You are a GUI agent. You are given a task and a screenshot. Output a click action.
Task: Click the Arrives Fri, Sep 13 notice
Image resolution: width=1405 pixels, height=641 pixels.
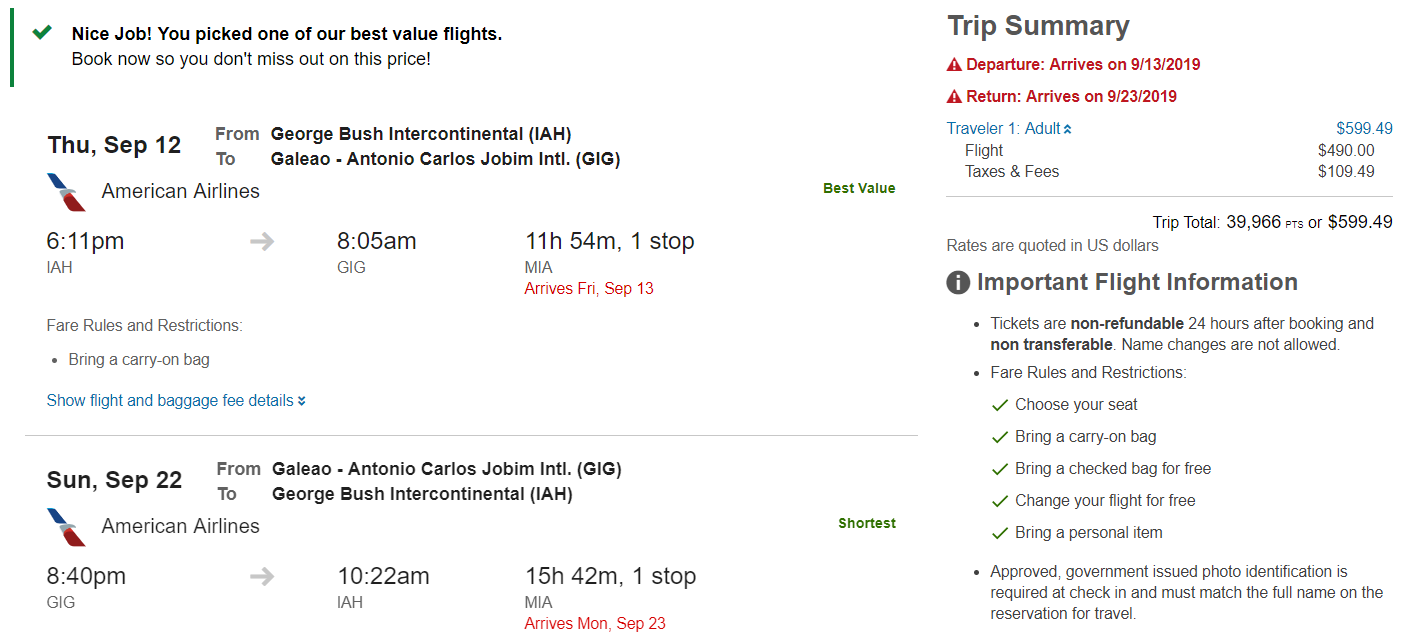click(x=589, y=289)
